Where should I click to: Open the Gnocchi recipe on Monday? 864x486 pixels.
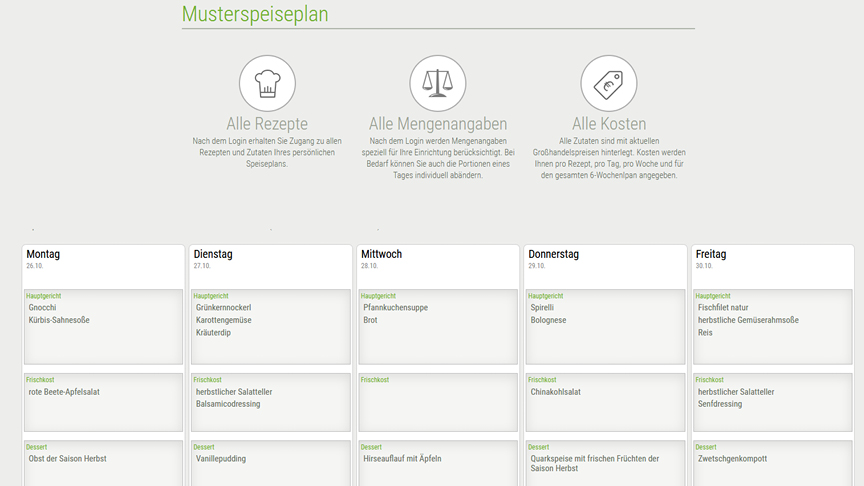(x=43, y=307)
